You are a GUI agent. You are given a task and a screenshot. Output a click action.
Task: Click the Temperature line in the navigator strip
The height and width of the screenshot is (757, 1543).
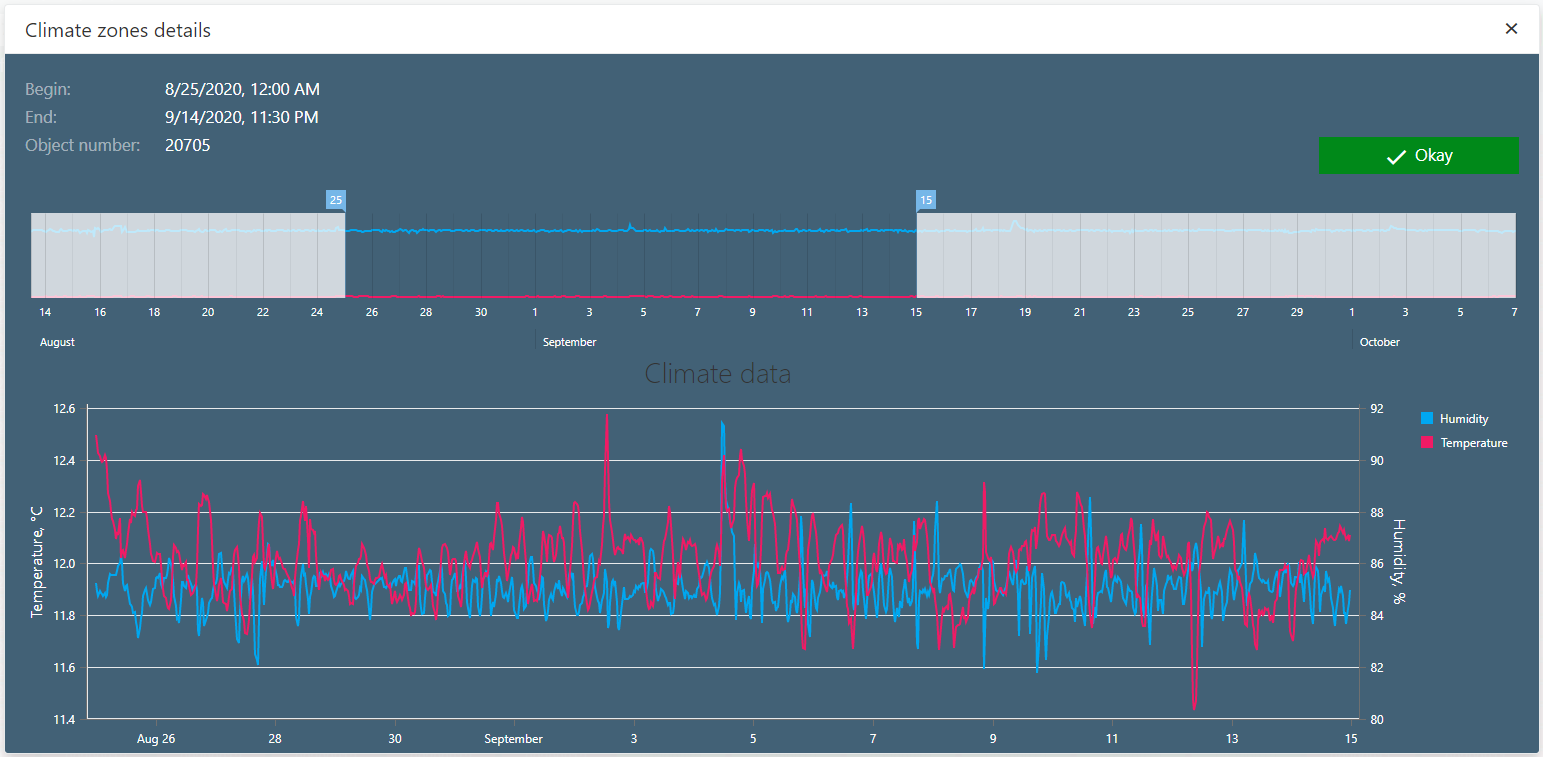(x=630, y=296)
